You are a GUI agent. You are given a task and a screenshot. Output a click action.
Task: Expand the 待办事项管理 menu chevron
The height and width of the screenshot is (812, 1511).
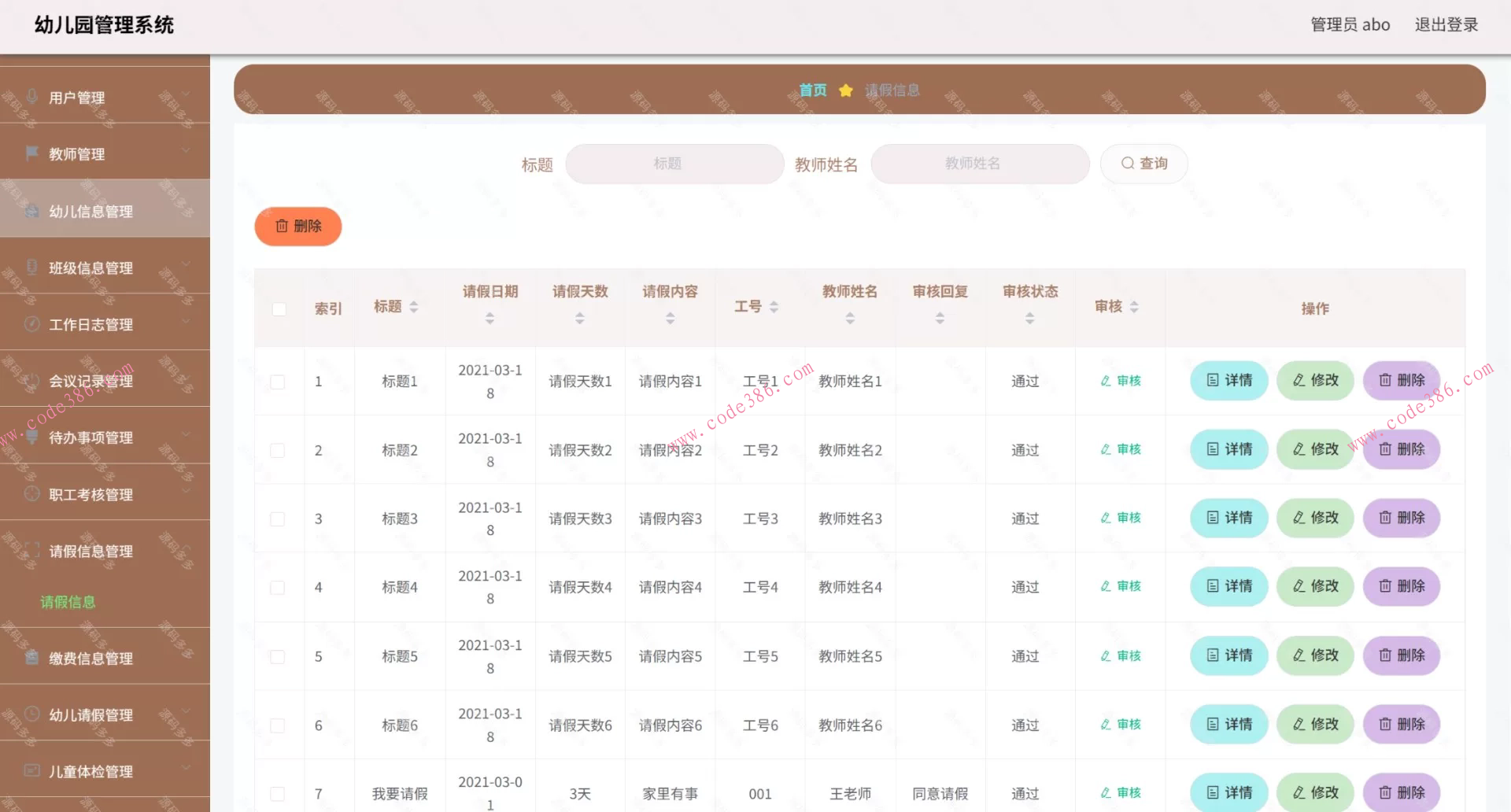click(x=186, y=434)
